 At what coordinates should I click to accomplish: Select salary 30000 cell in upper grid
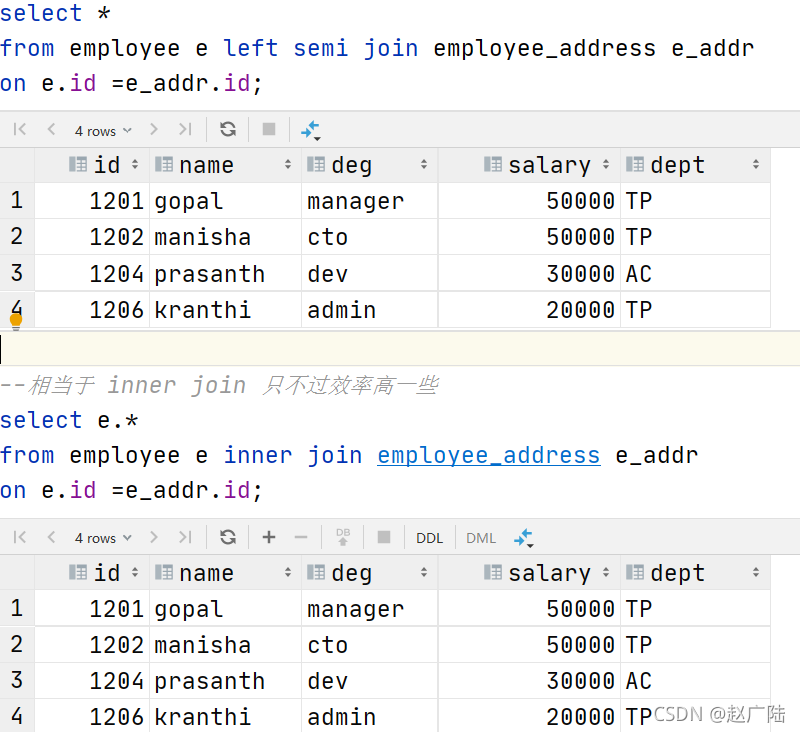[529, 273]
